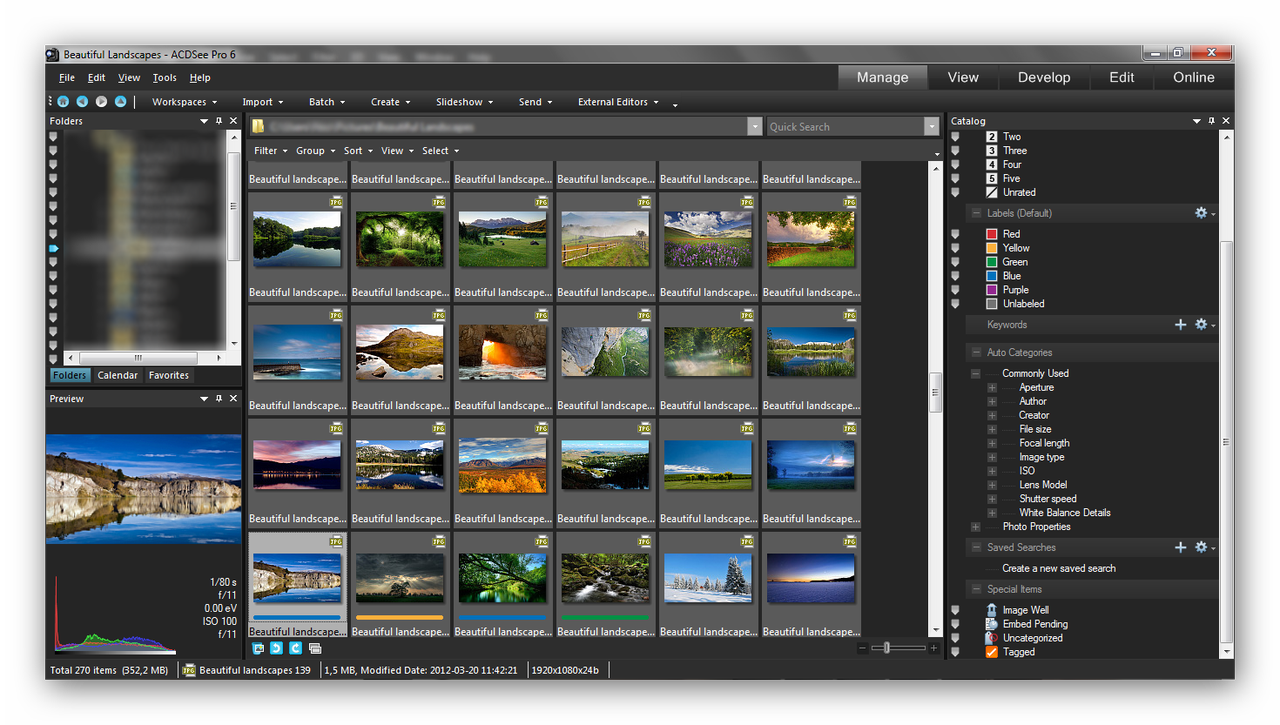Pin the Catalog panel
This screenshot has width=1280, height=725.
1211,121
